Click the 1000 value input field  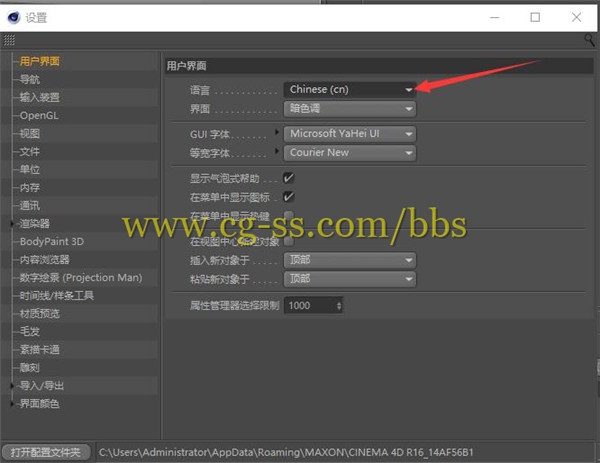click(308, 306)
